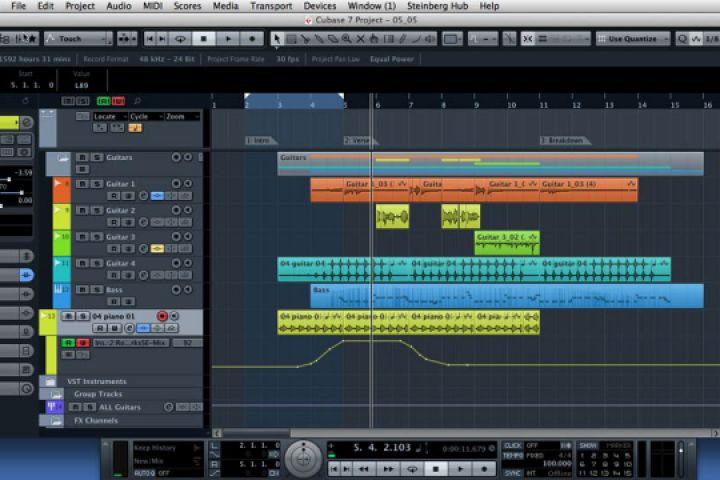The width and height of the screenshot is (720, 480).
Task: Solo the Guitar 4 track
Action: pos(97,263)
